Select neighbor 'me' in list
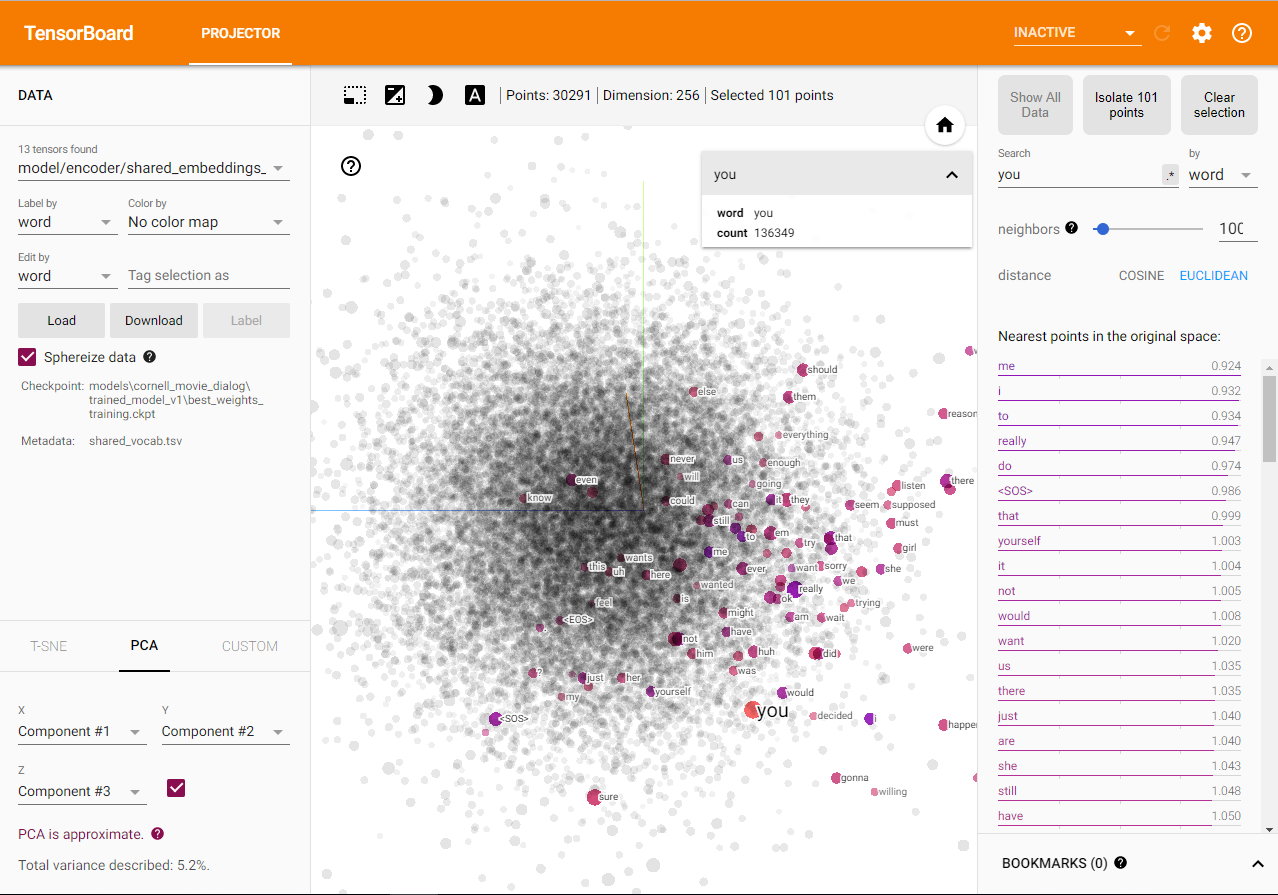This screenshot has width=1278, height=895. [x=1119, y=367]
